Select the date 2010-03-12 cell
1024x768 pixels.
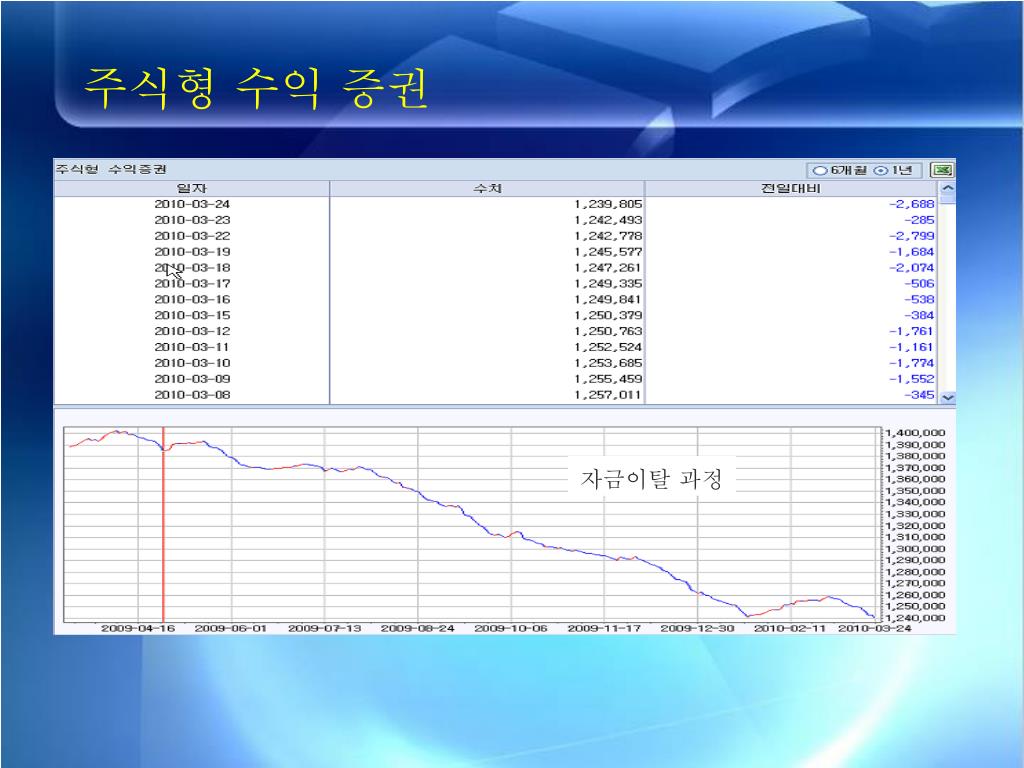coord(192,331)
